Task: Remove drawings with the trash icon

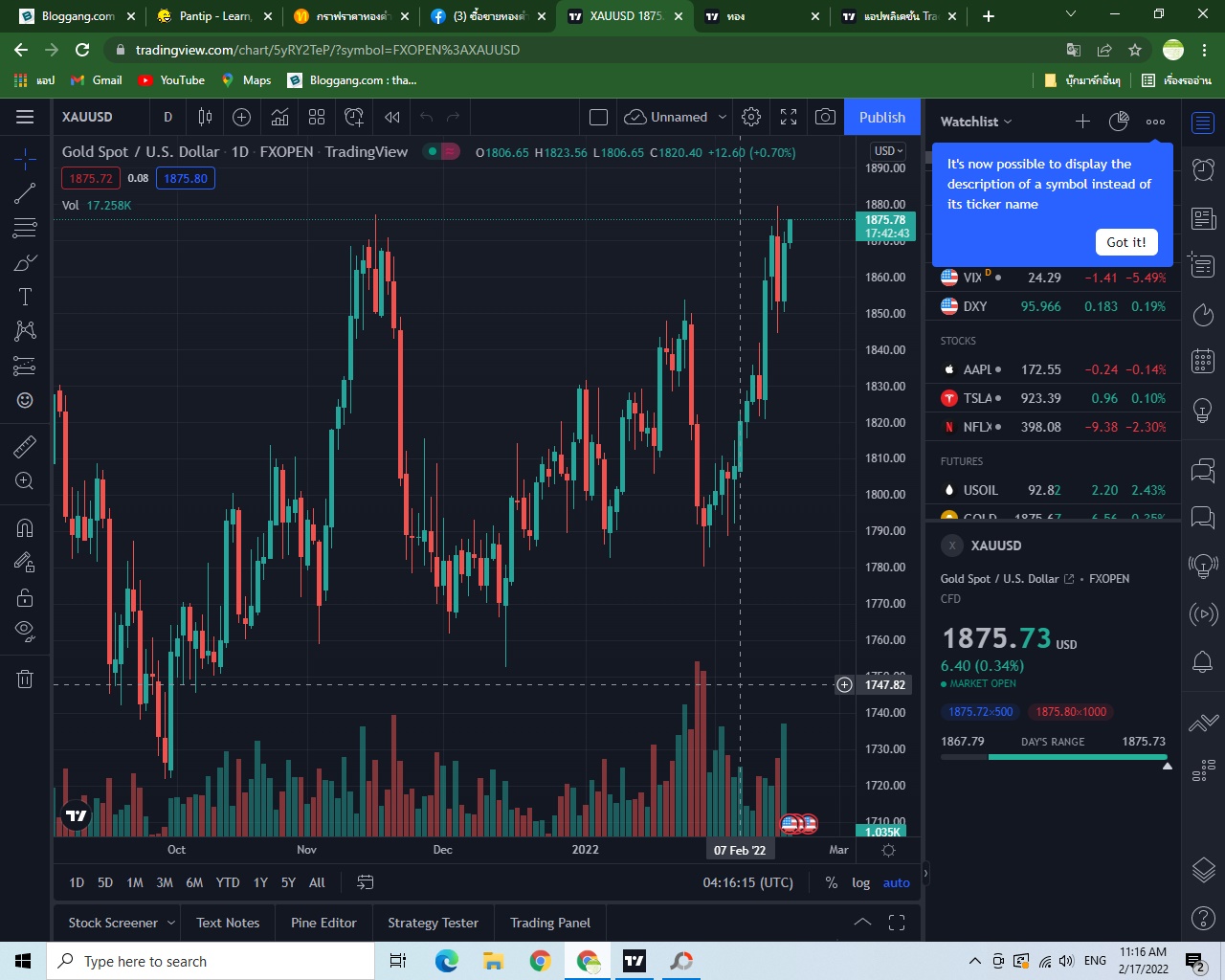Action: click(x=25, y=679)
